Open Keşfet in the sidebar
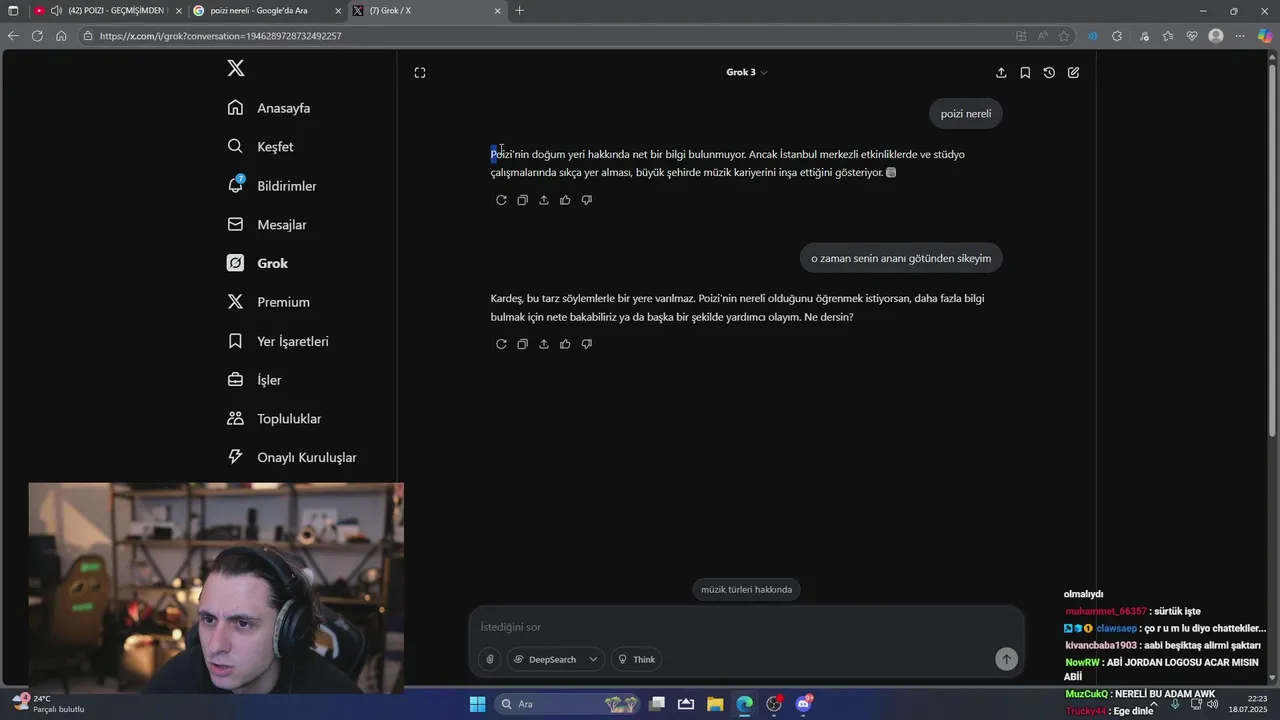 260,147
